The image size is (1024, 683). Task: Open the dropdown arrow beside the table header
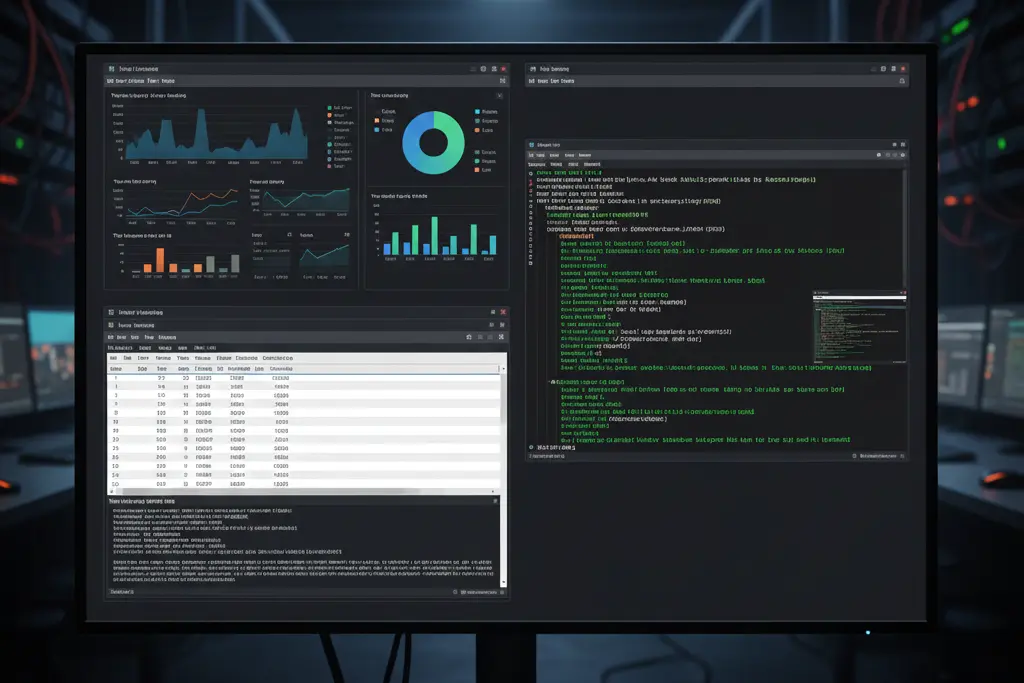click(503, 369)
